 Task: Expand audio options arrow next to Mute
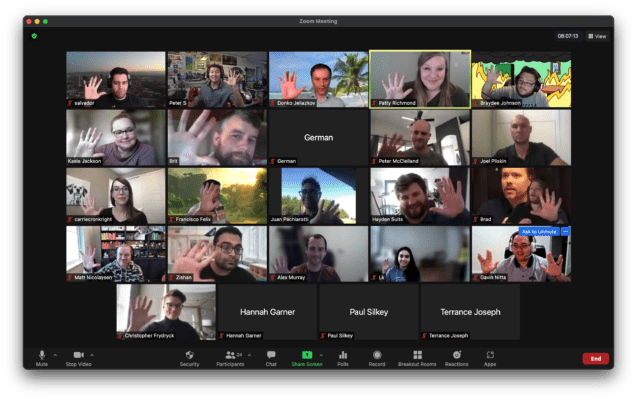pyautogui.click(x=55, y=354)
